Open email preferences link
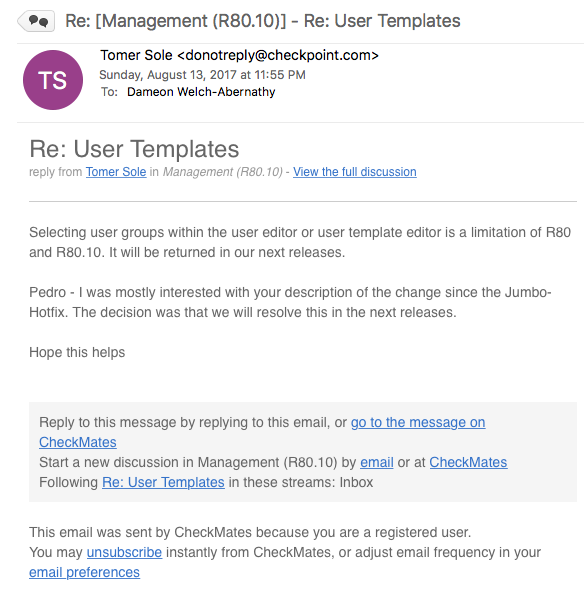The width and height of the screenshot is (584, 589). point(85,572)
